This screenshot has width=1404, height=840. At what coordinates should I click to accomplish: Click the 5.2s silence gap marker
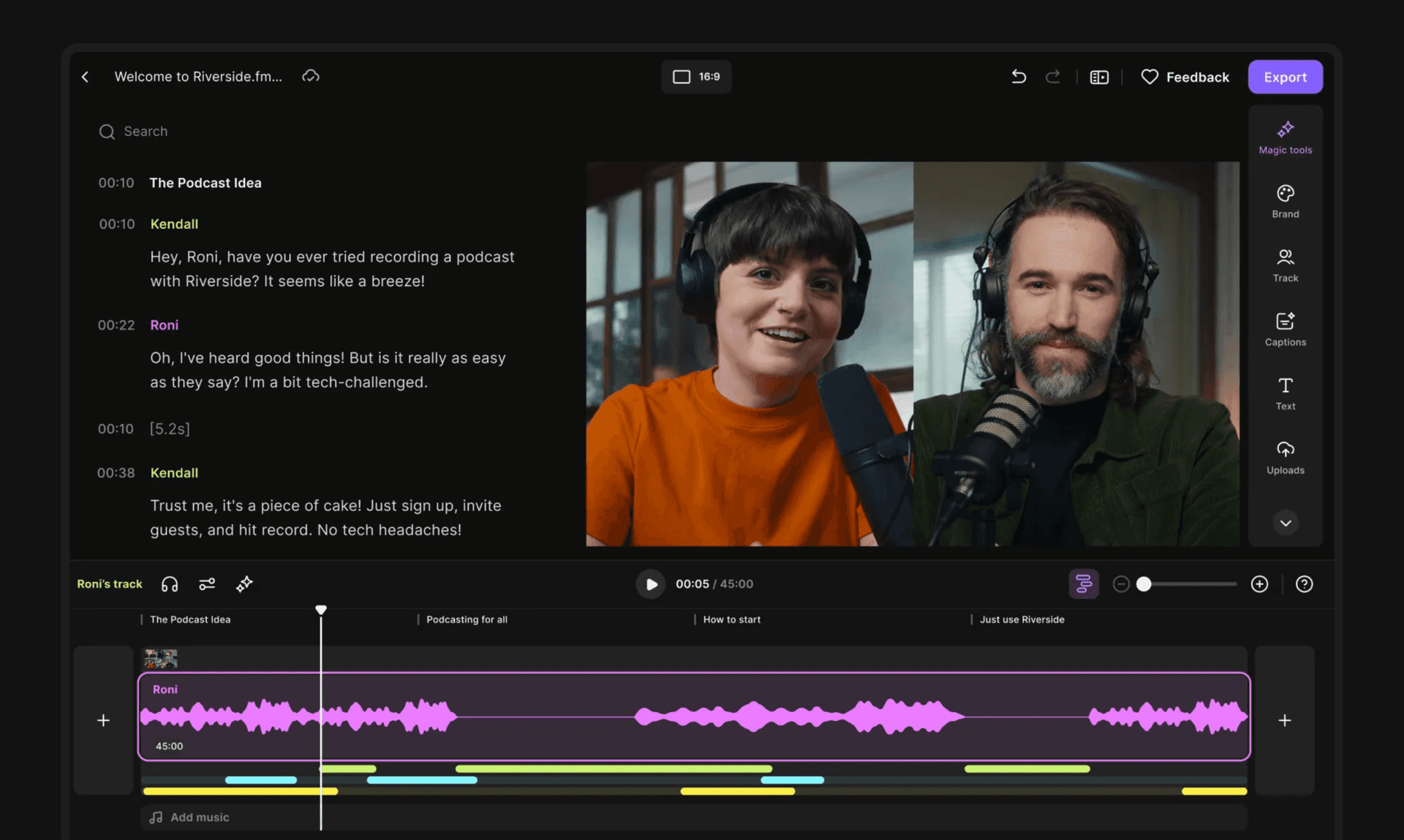pyautogui.click(x=170, y=428)
